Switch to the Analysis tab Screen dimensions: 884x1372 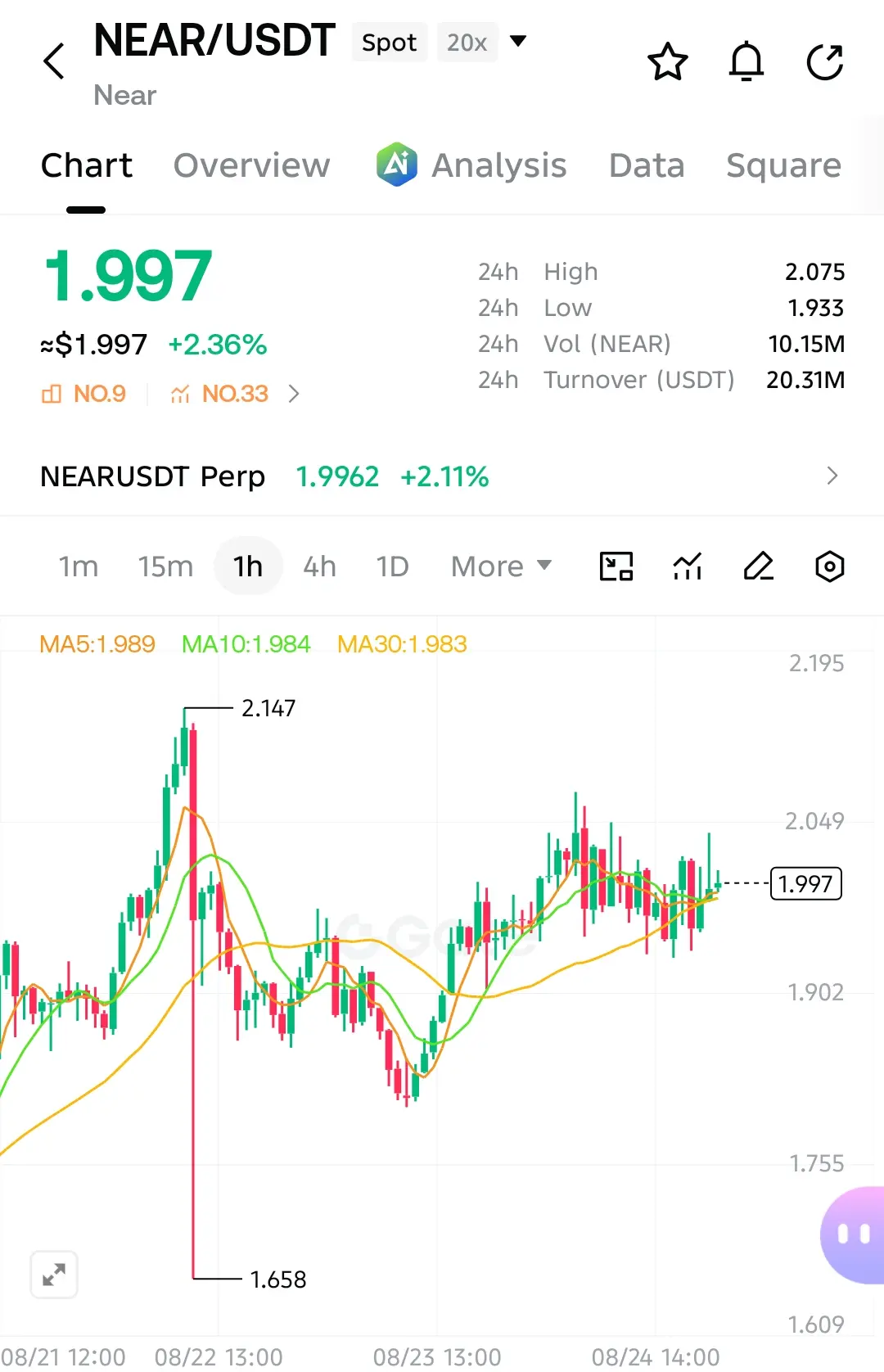(x=499, y=165)
